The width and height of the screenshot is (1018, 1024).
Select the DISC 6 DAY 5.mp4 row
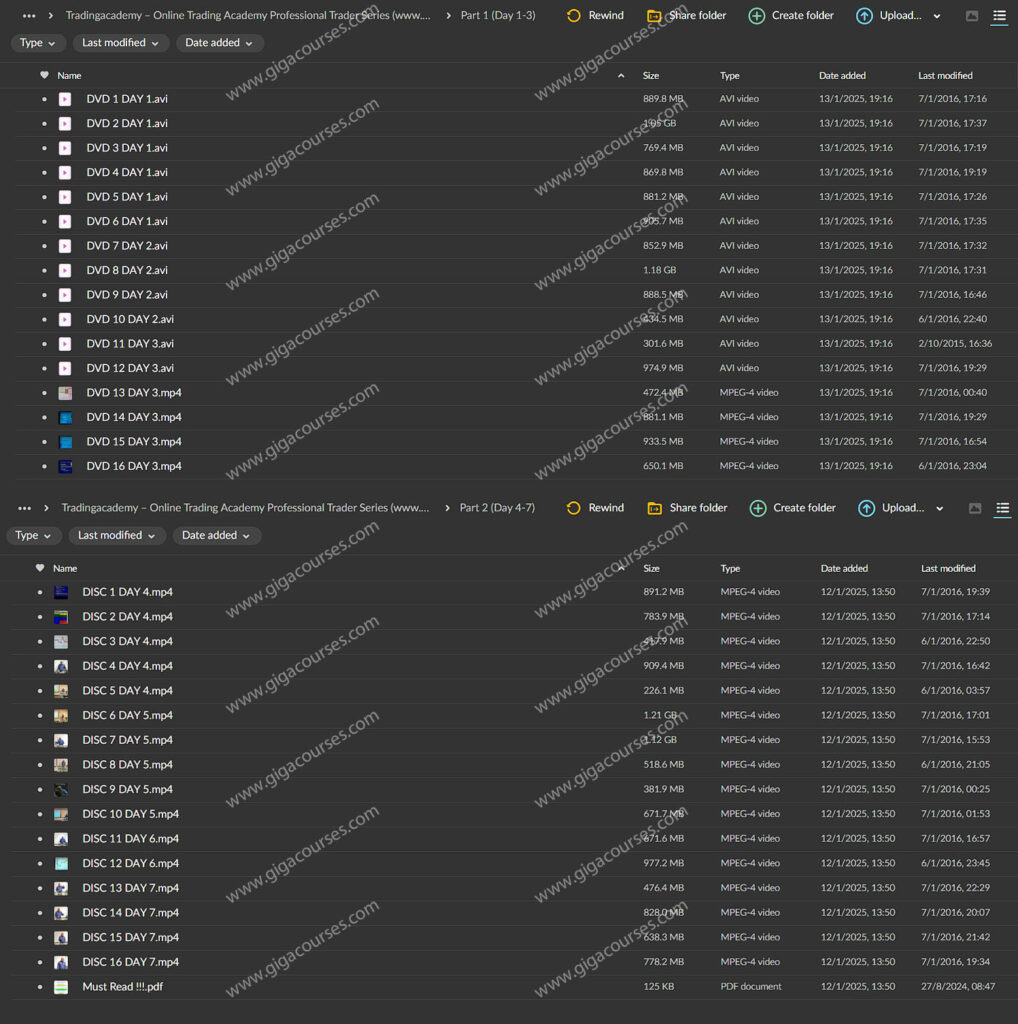coord(509,716)
